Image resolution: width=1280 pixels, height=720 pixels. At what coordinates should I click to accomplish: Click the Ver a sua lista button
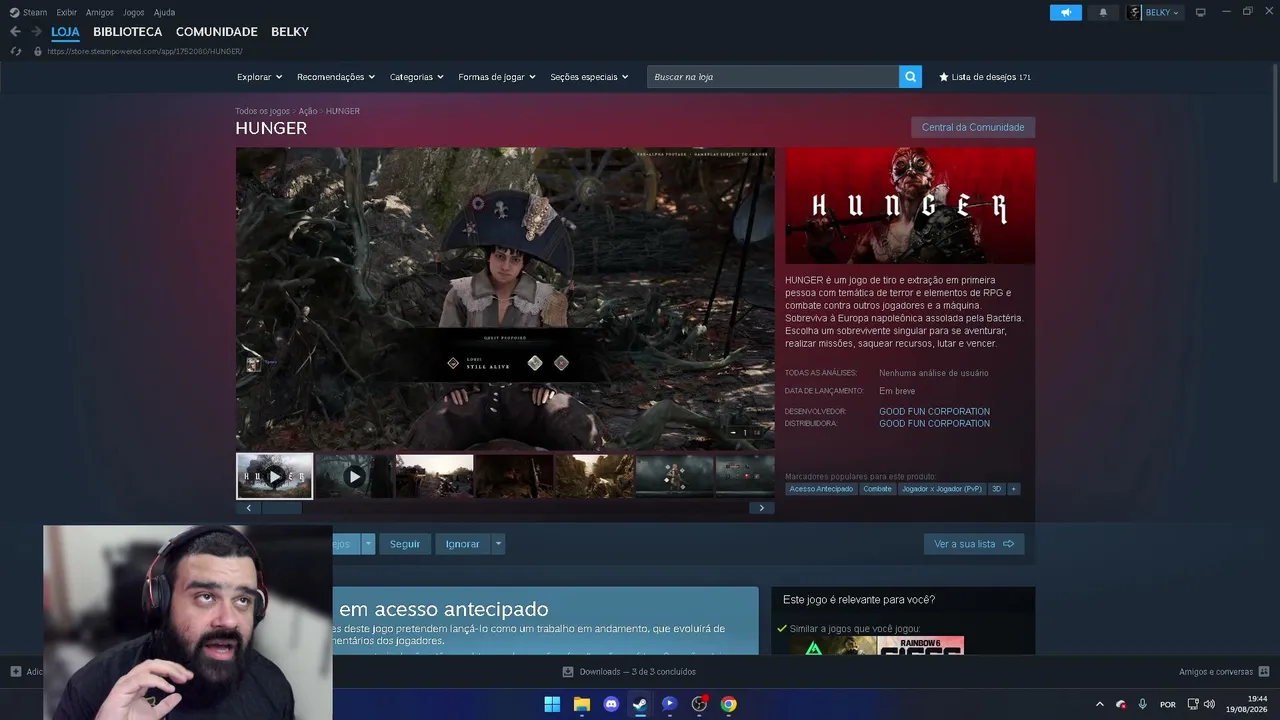click(974, 544)
